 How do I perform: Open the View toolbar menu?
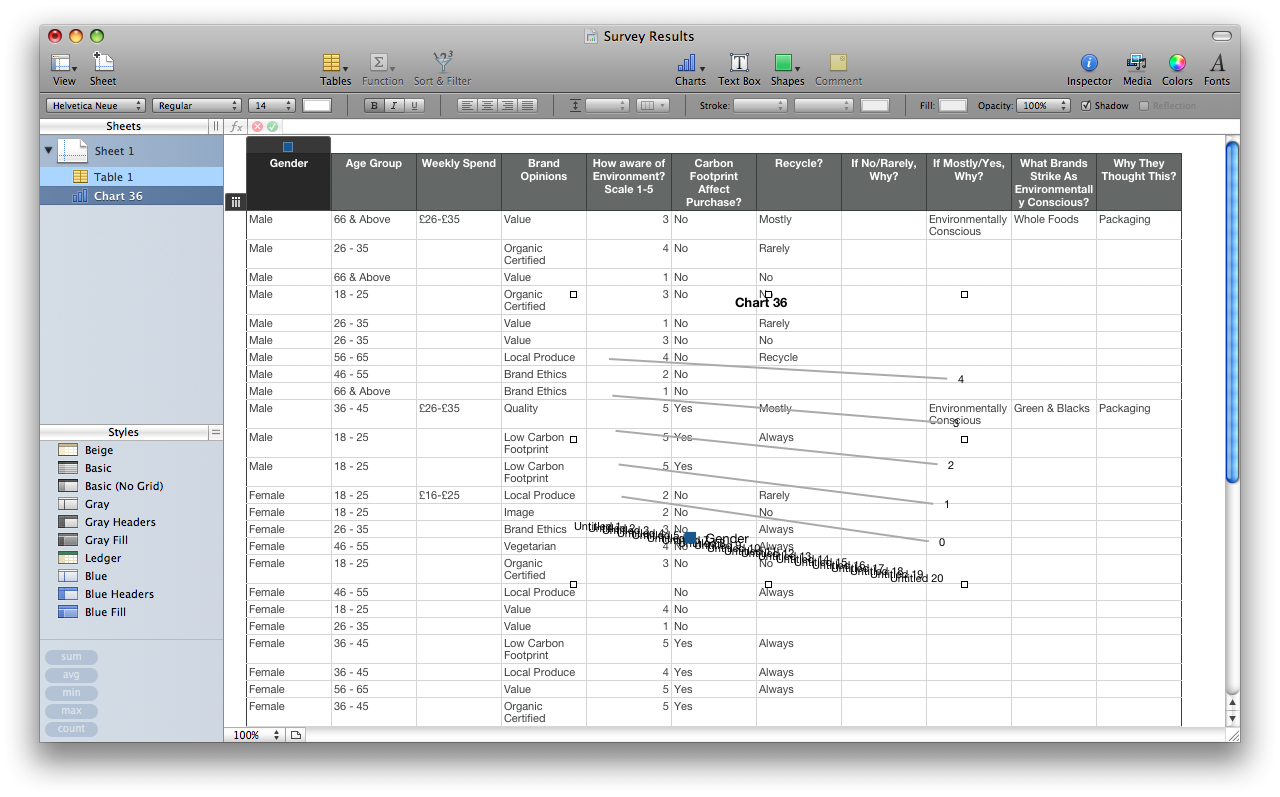tap(64, 69)
